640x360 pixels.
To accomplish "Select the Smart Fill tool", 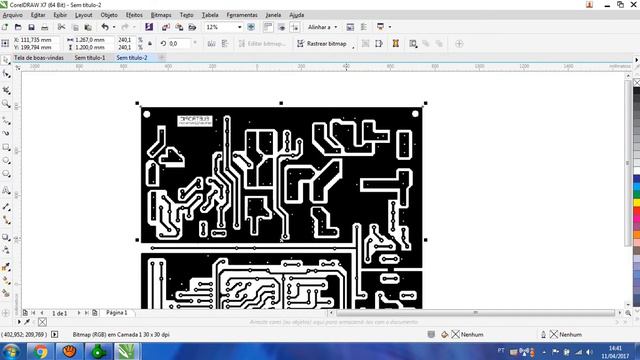I will (6, 293).
